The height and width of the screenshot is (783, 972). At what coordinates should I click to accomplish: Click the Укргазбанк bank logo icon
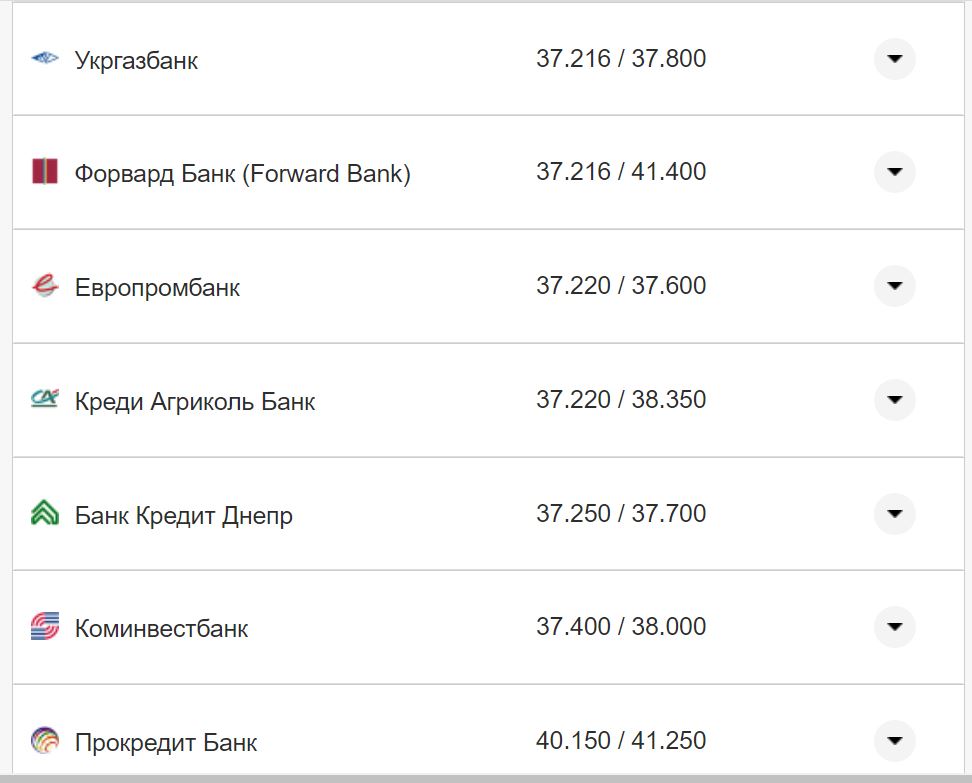[44, 59]
